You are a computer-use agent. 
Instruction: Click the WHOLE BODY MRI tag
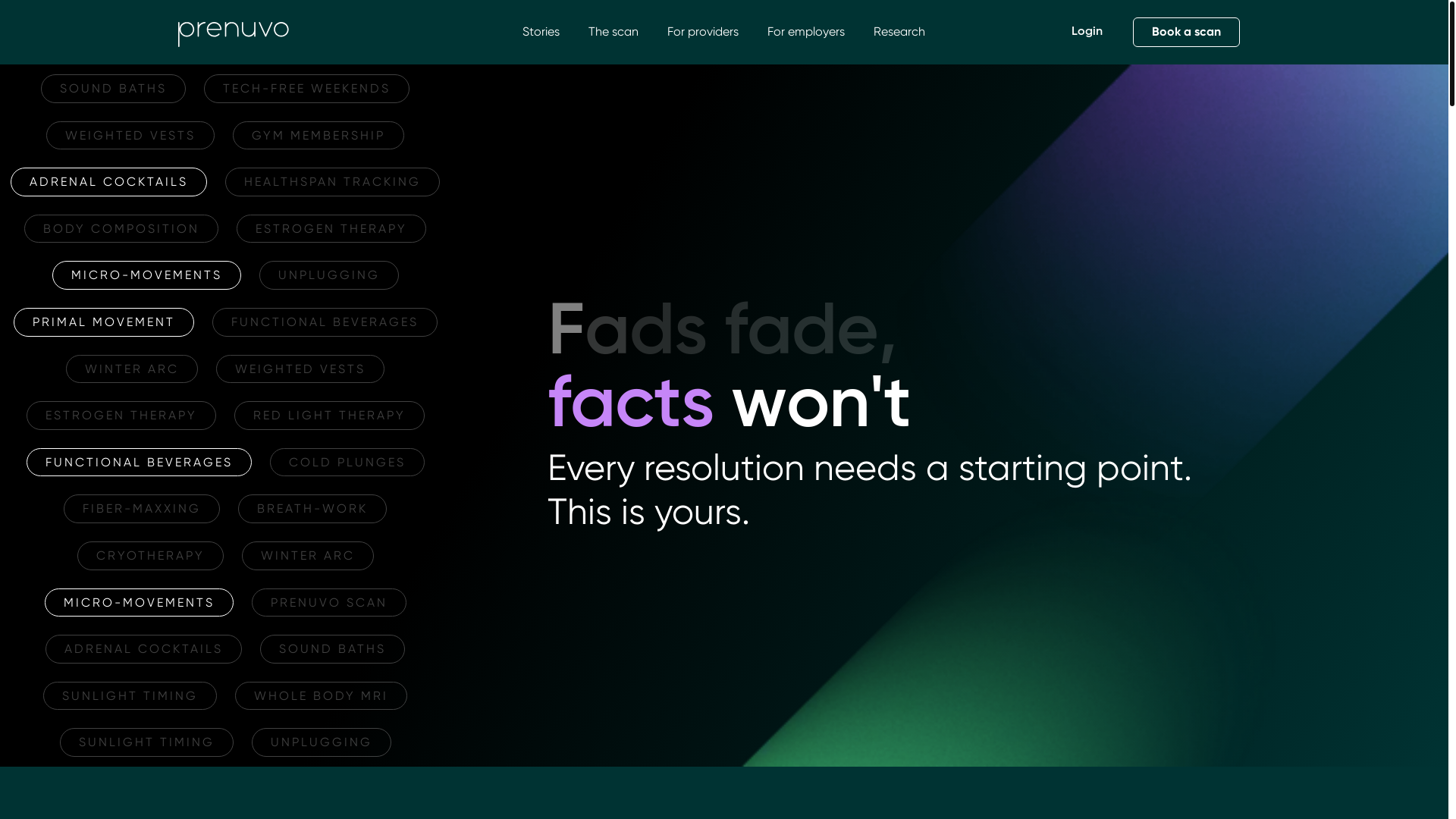click(x=321, y=696)
